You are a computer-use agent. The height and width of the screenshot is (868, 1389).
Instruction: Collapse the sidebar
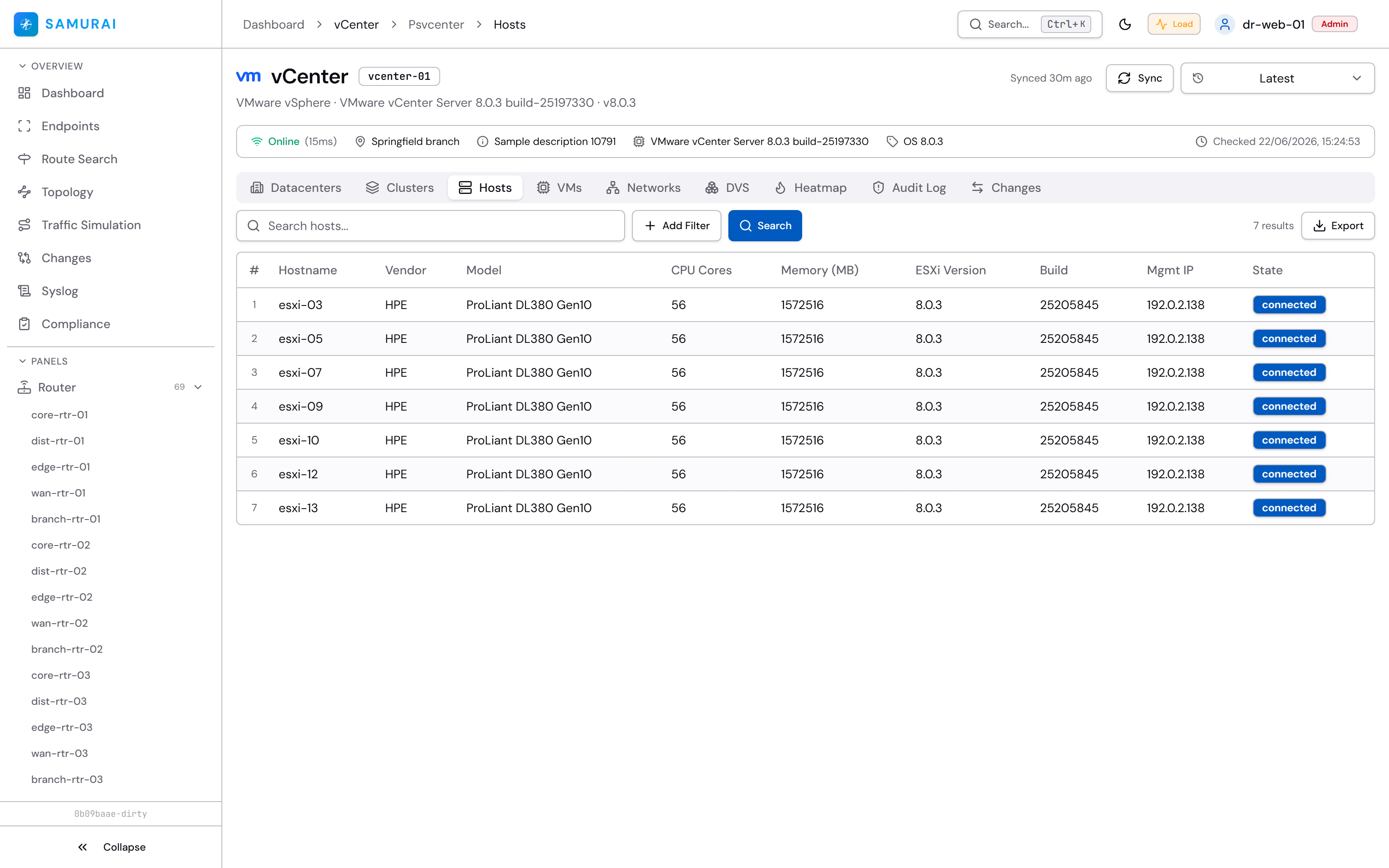pos(112,847)
